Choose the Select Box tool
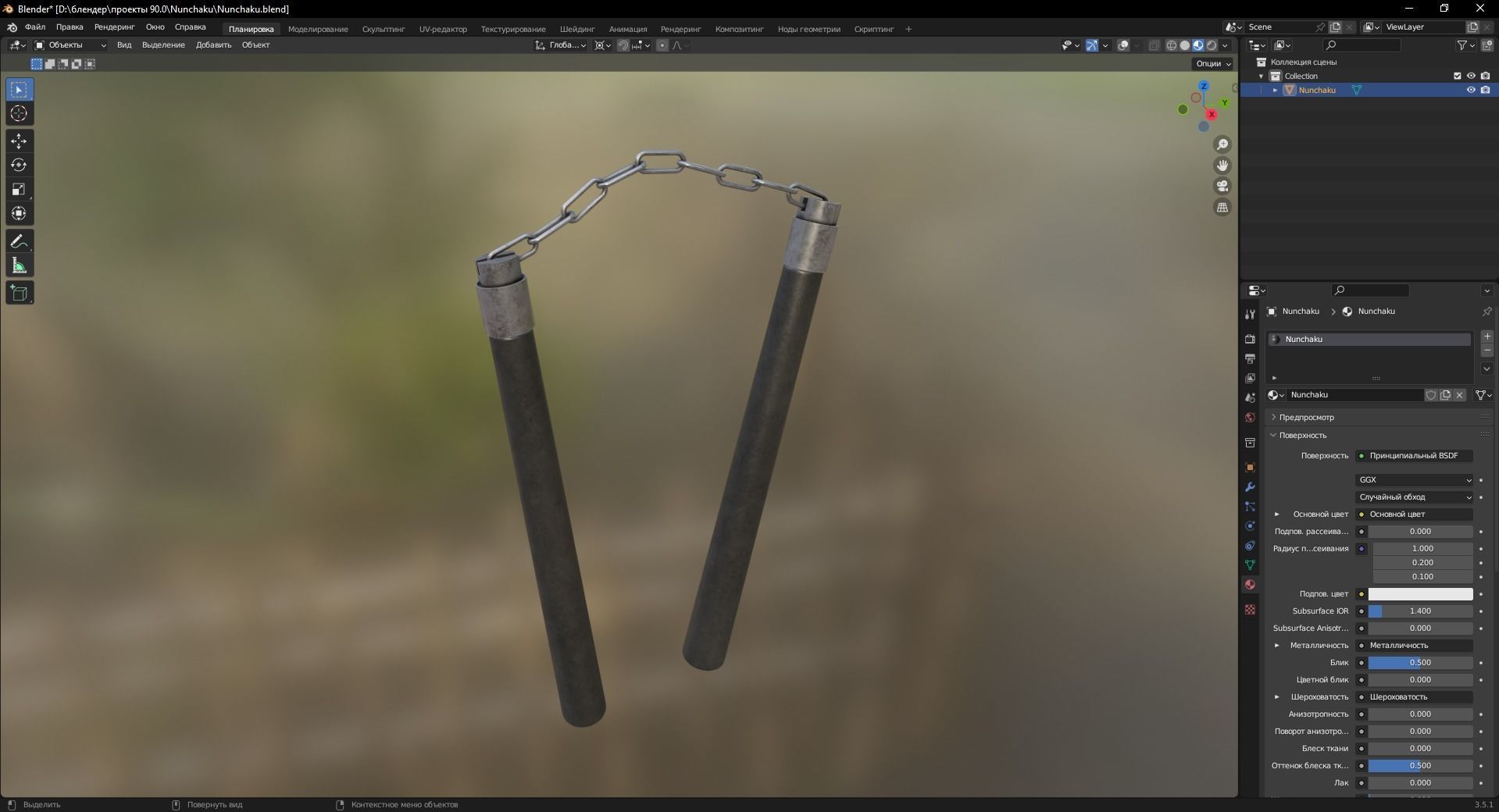Image resolution: width=1499 pixels, height=812 pixels. tap(19, 90)
